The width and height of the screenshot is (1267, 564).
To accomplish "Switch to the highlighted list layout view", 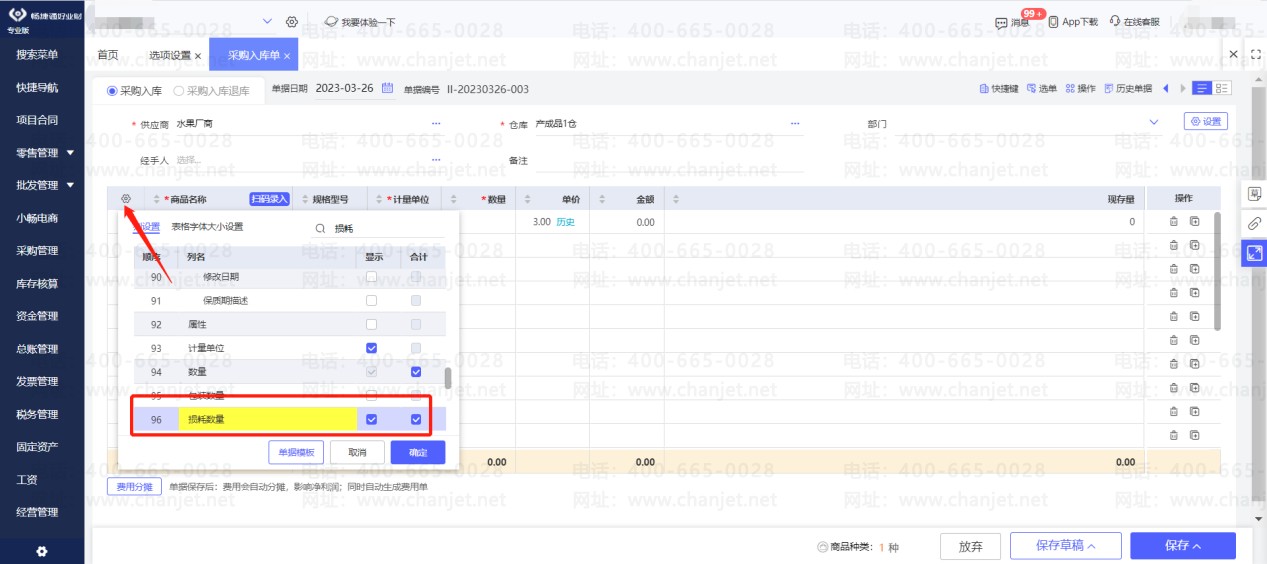I will coord(1202,89).
